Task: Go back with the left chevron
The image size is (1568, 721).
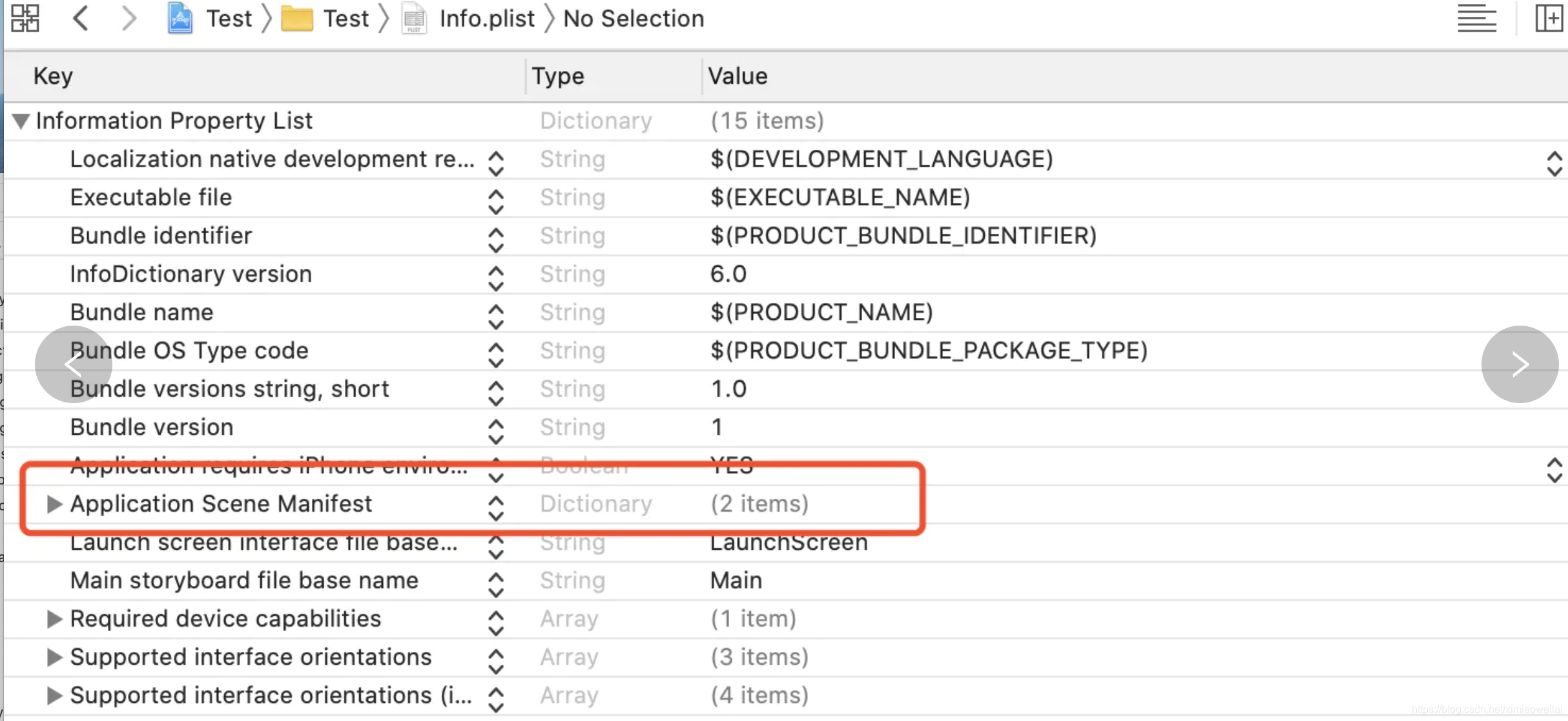Action: point(81,18)
